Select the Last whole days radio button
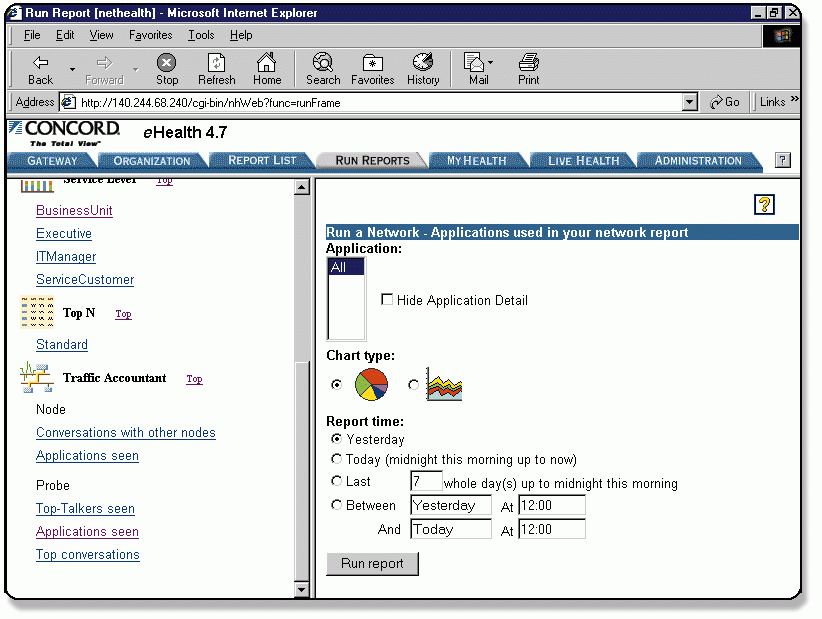Viewport: 822px width, 619px height. (x=337, y=481)
